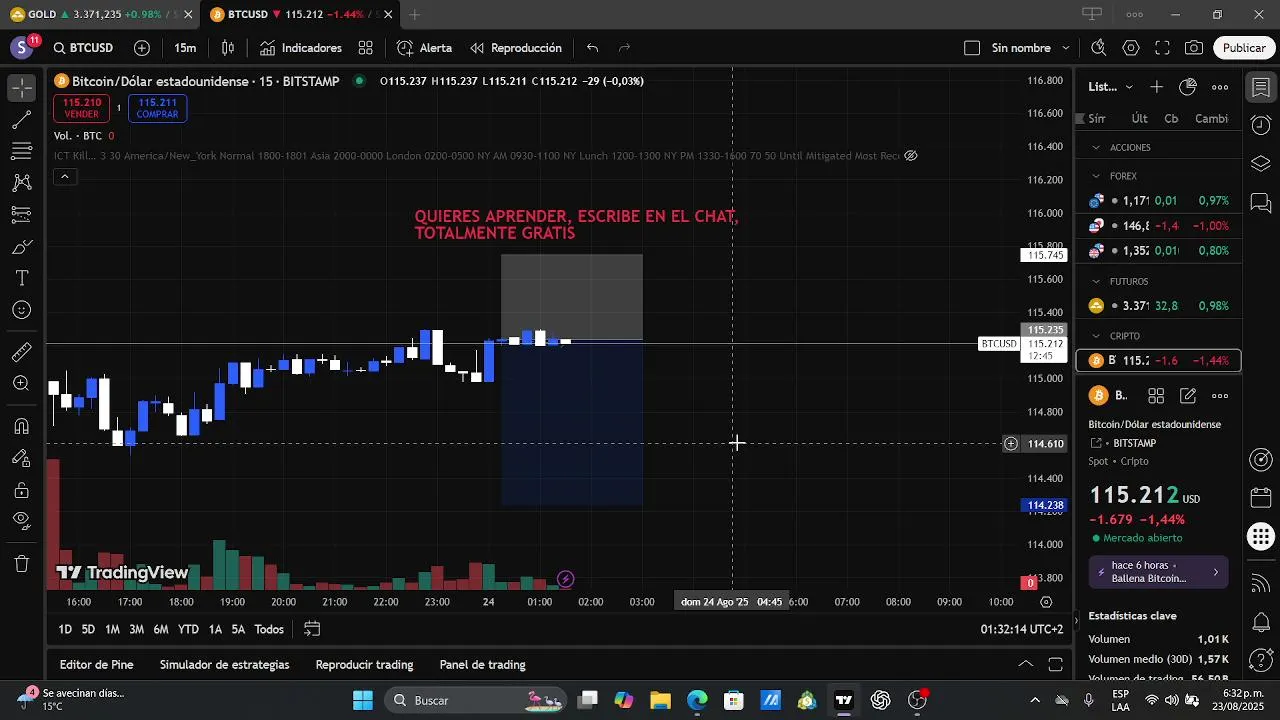Click the blue COMPRAR buy button
This screenshot has width=1280, height=720.
(157, 108)
